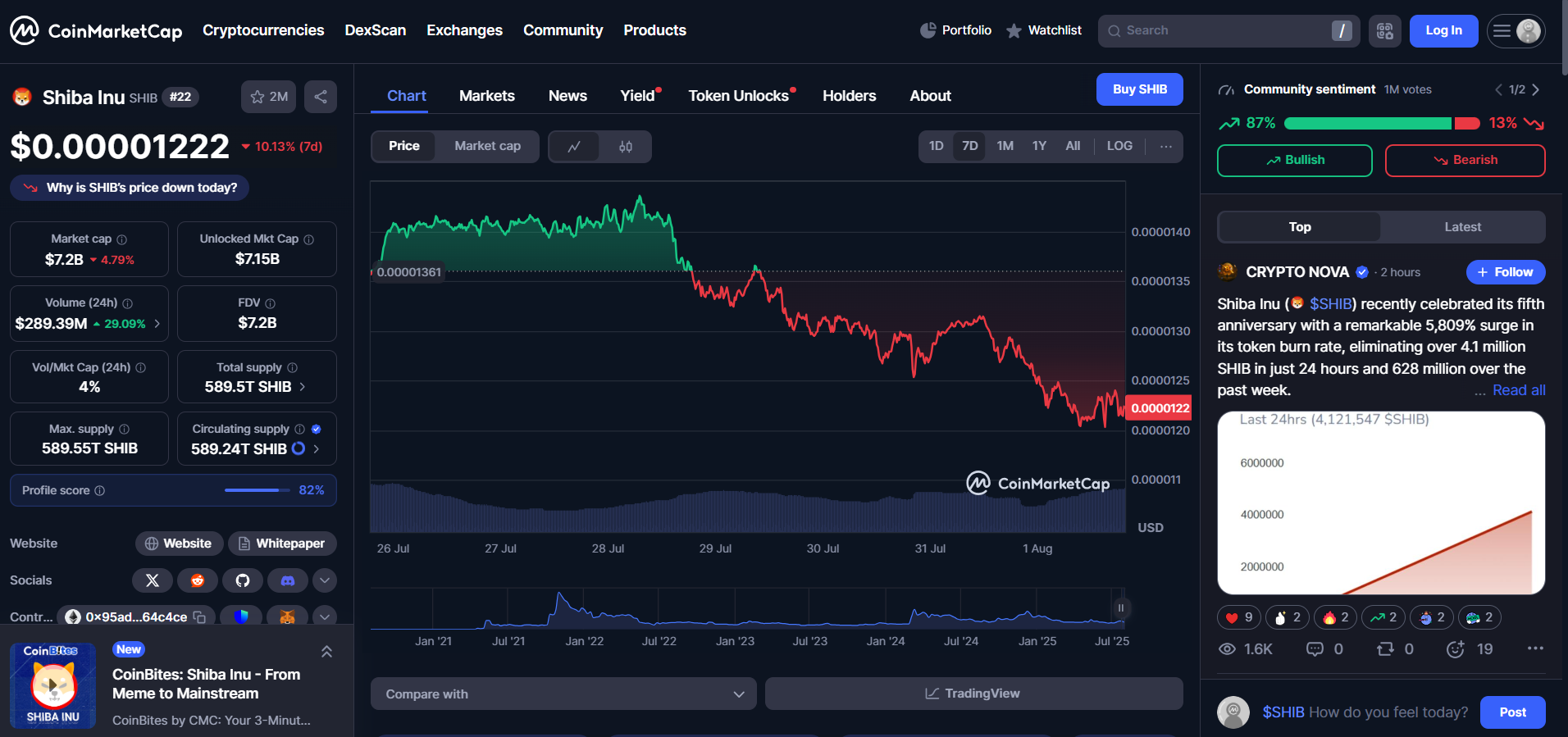Show Market cap info tooltip icon
The height and width of the screenshot is (737, 1568).
122,239
